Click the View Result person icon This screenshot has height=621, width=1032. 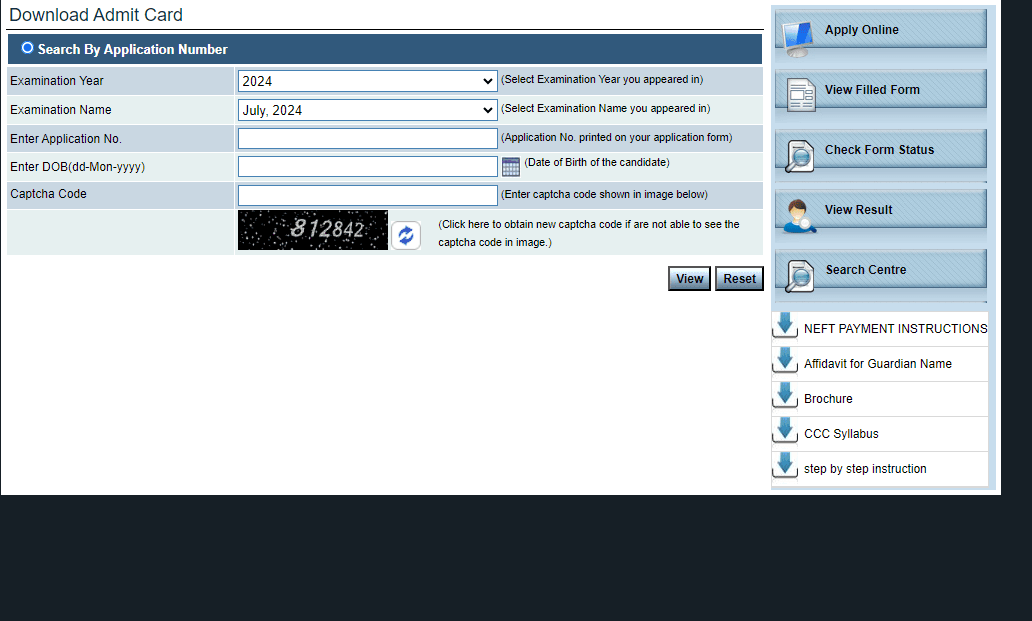tap(799, 215)
